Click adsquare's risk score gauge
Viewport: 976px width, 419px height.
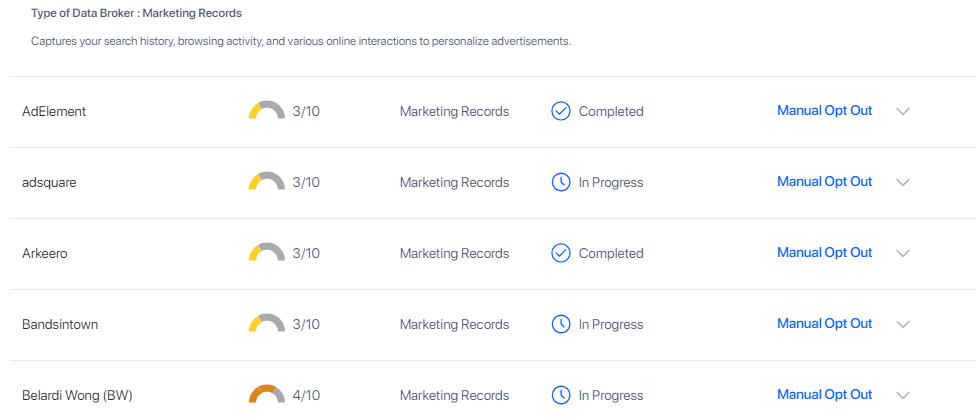point(267,181)
